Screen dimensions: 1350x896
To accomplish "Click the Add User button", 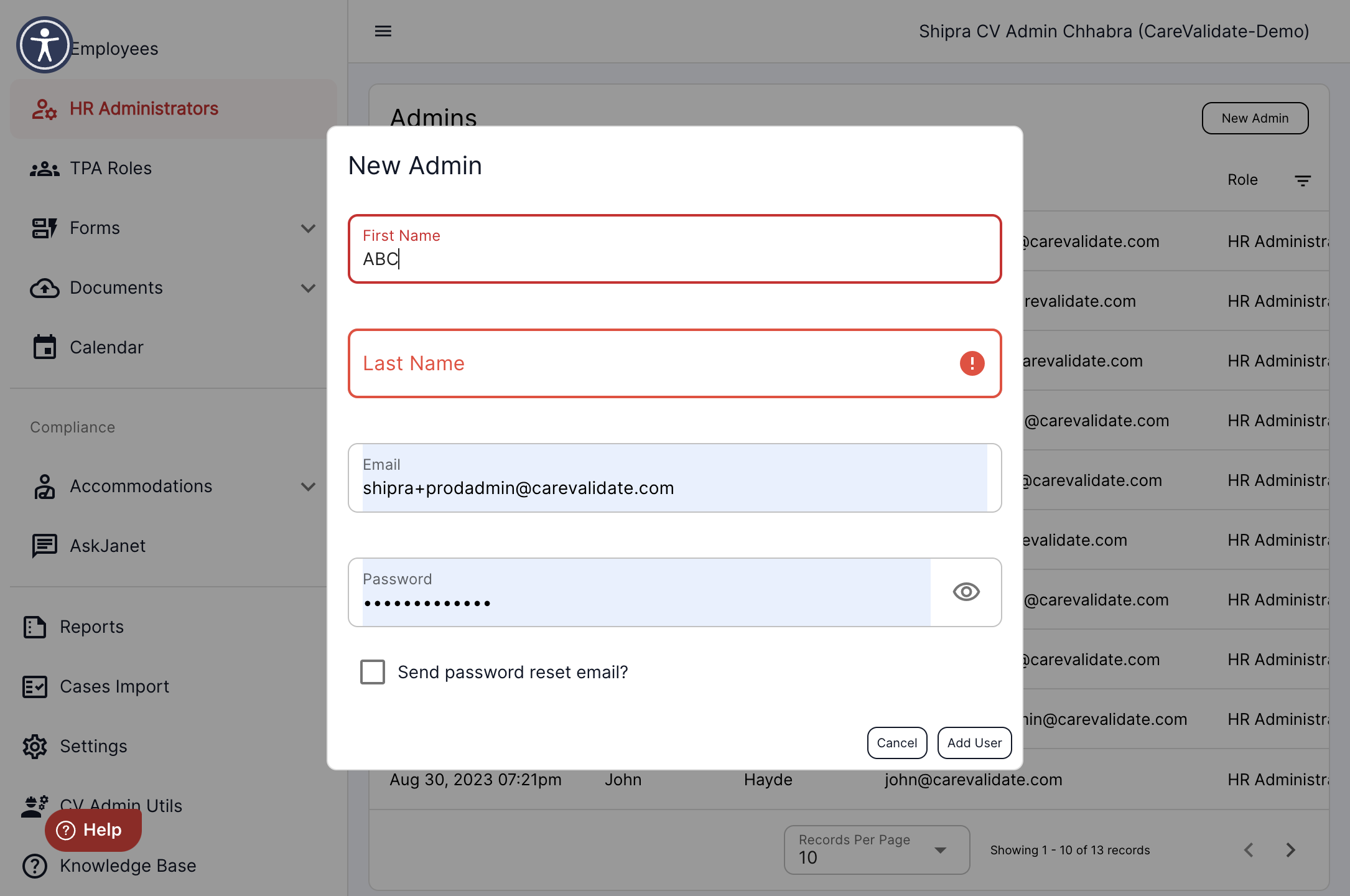I will pos(974,743).
